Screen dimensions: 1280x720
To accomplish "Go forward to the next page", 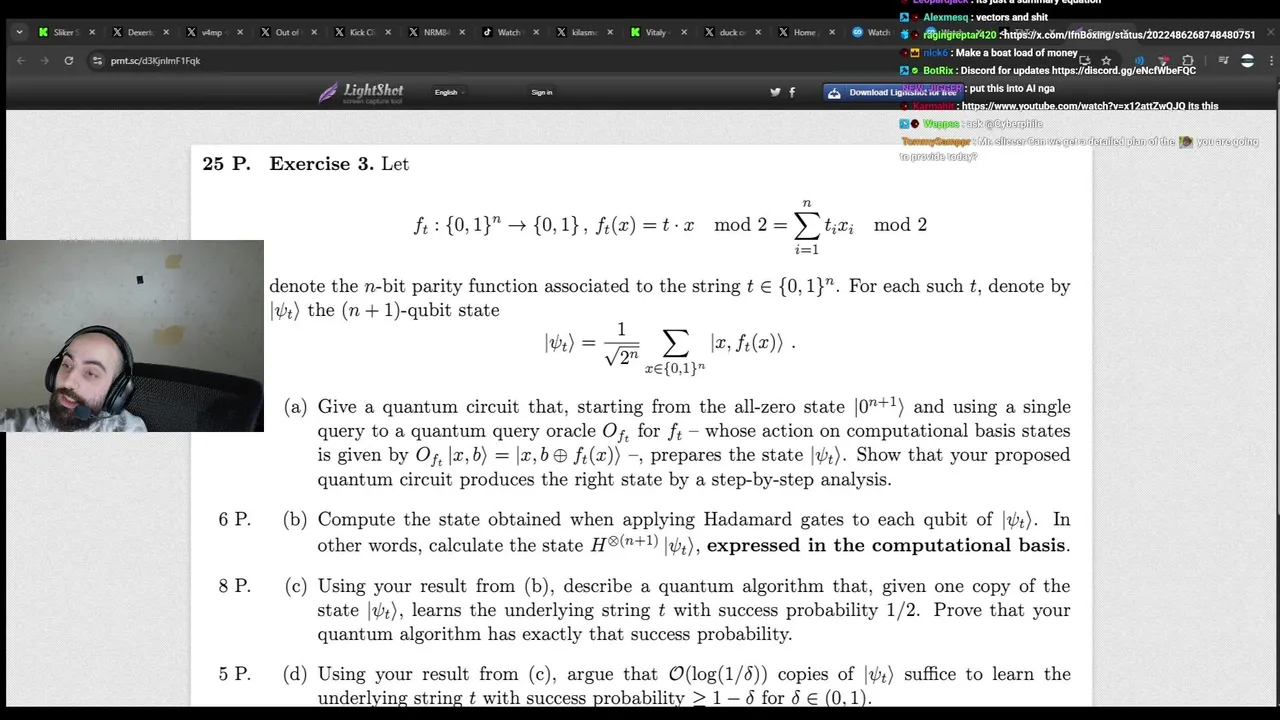I will coord(44,61).
